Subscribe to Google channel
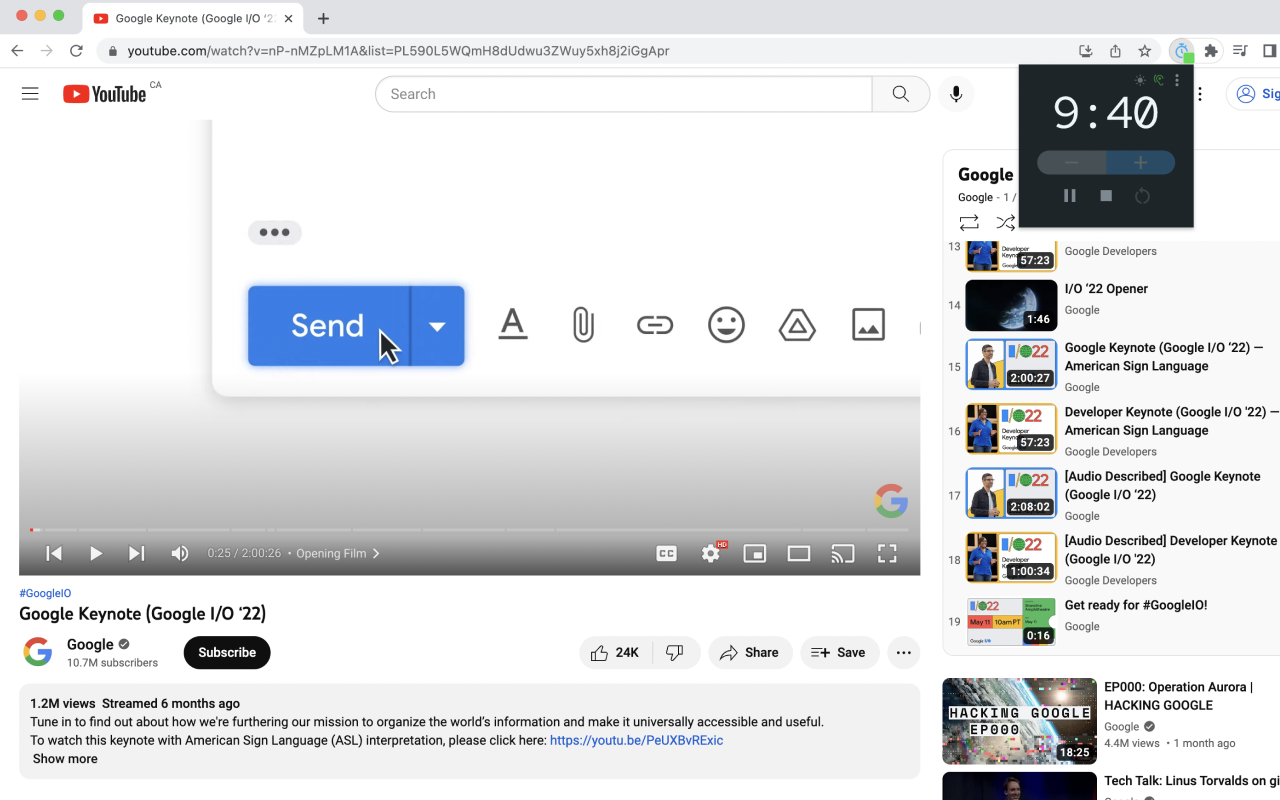Image resolution: width=1280 pixels, height=800 pixels. coord(227,652)
